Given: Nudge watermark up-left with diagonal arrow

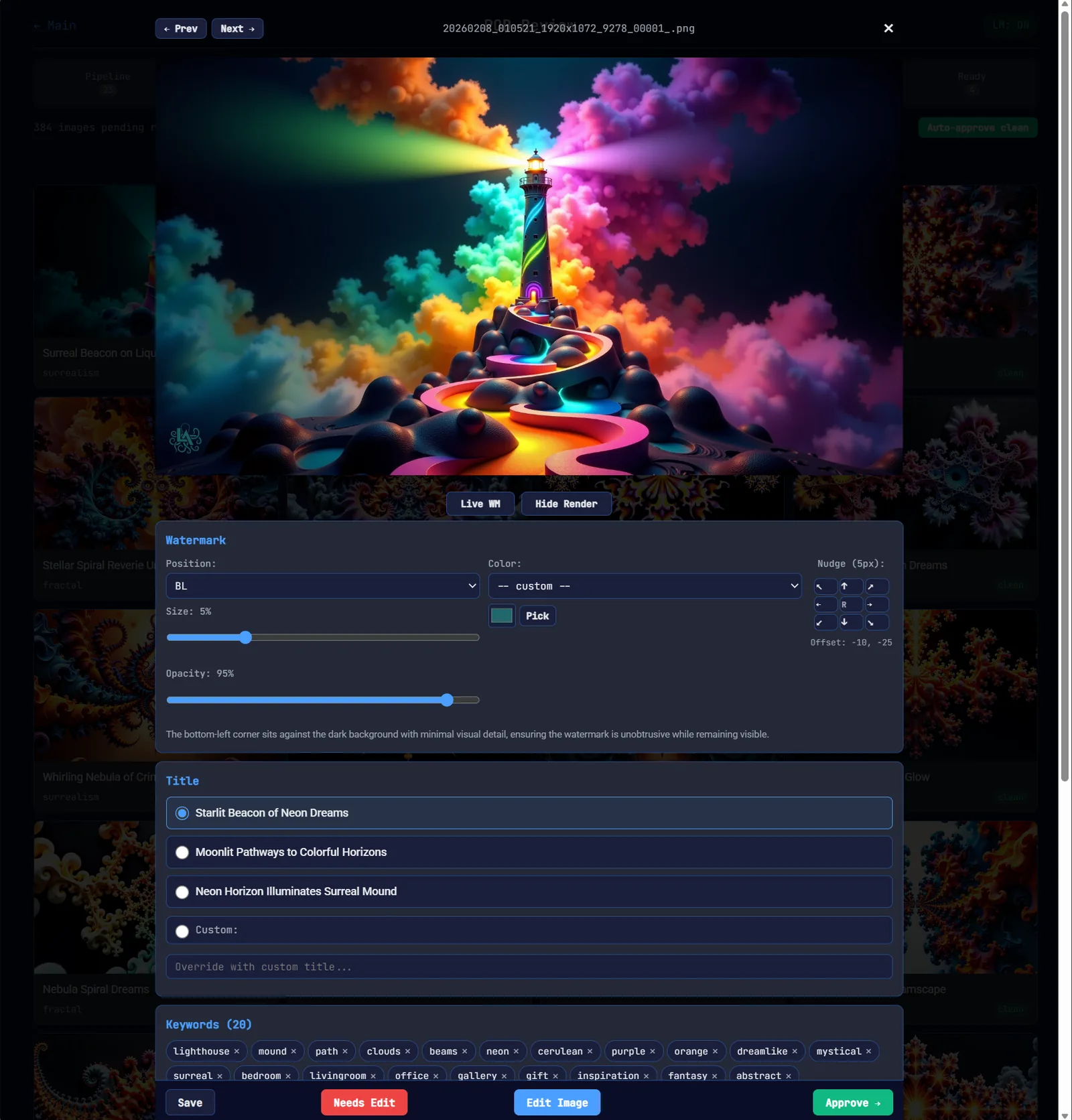Looking at the screenshot, I should (825, 587).
